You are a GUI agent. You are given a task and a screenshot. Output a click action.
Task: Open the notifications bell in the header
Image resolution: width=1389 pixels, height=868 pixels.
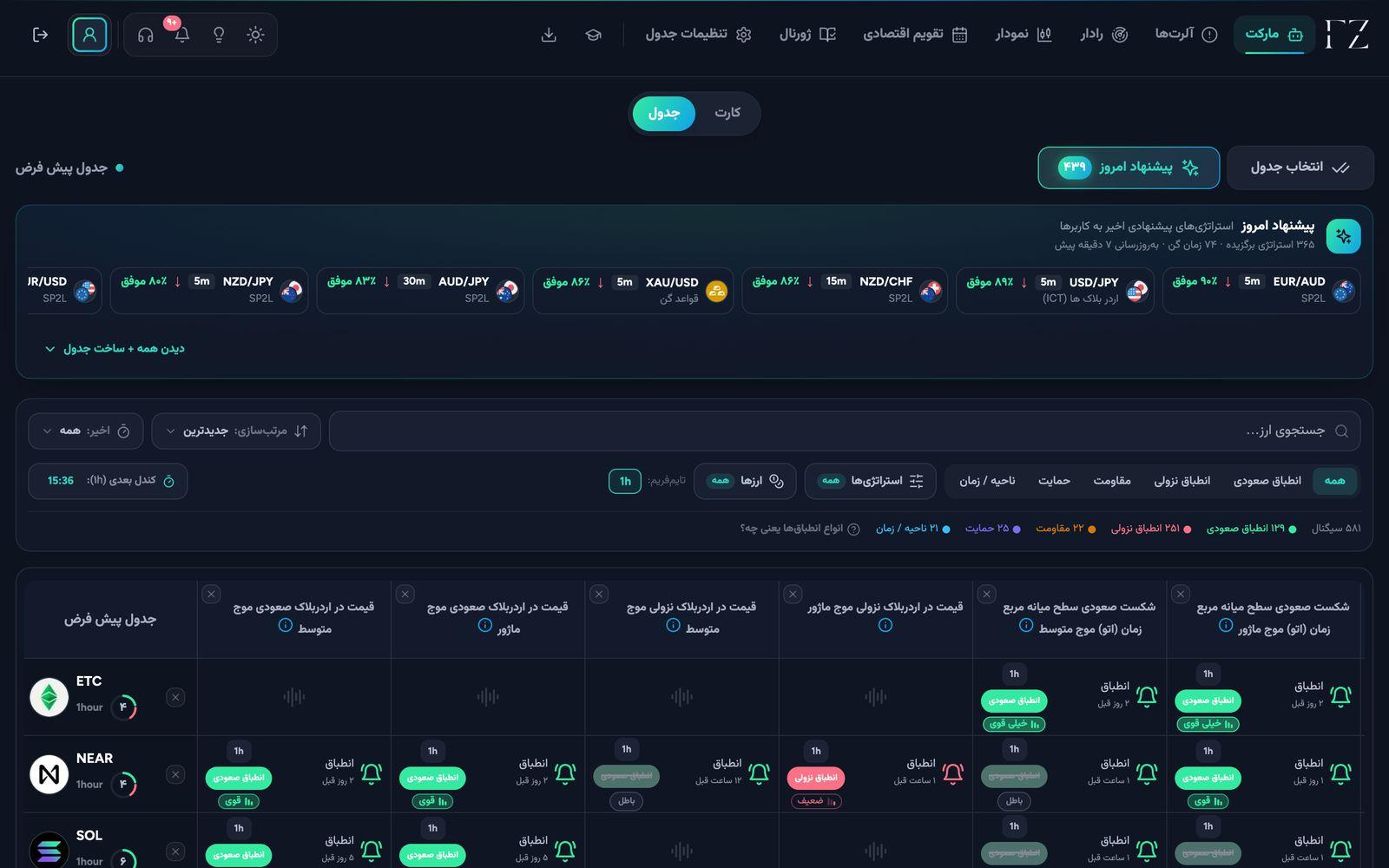(182, 35)
